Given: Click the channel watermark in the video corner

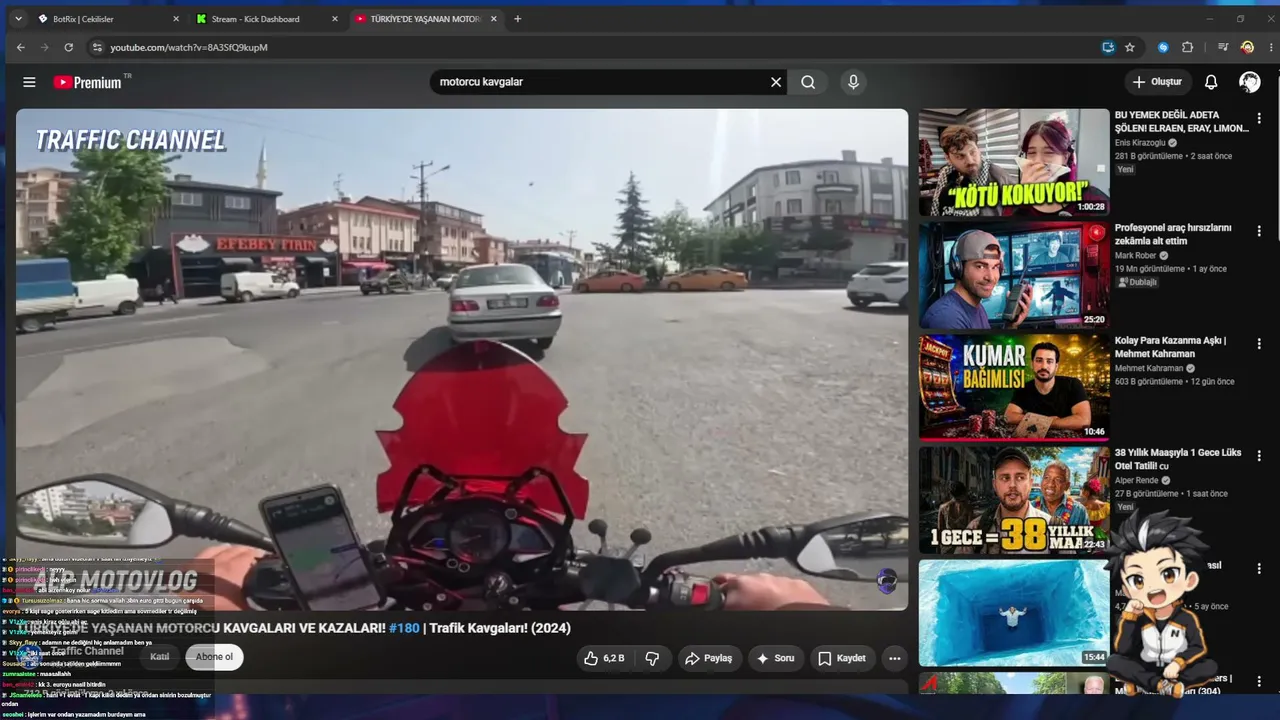Looking at the screenshot, I should (x=886, y=582).
